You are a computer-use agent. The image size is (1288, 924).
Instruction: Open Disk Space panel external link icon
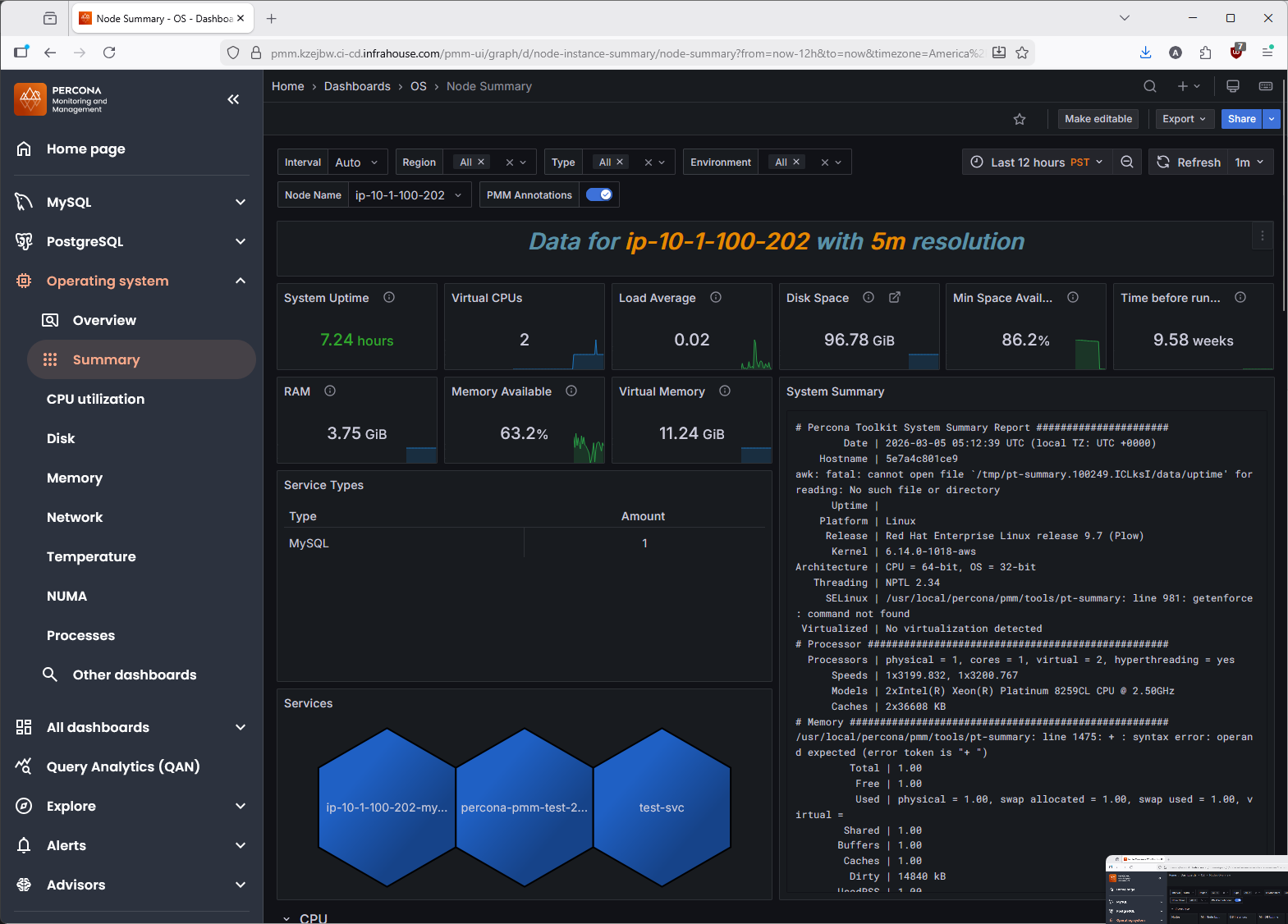[895, 298]
